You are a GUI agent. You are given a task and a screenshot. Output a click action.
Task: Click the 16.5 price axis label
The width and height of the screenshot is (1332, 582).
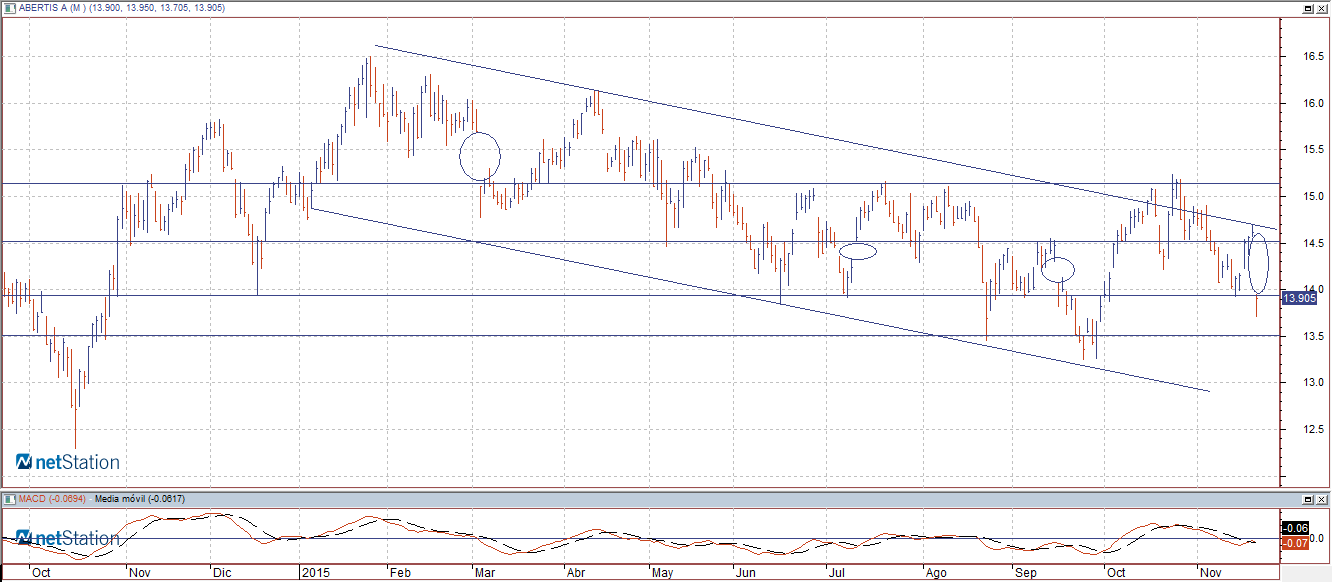pyautogui.click(x=1313, y=57)
